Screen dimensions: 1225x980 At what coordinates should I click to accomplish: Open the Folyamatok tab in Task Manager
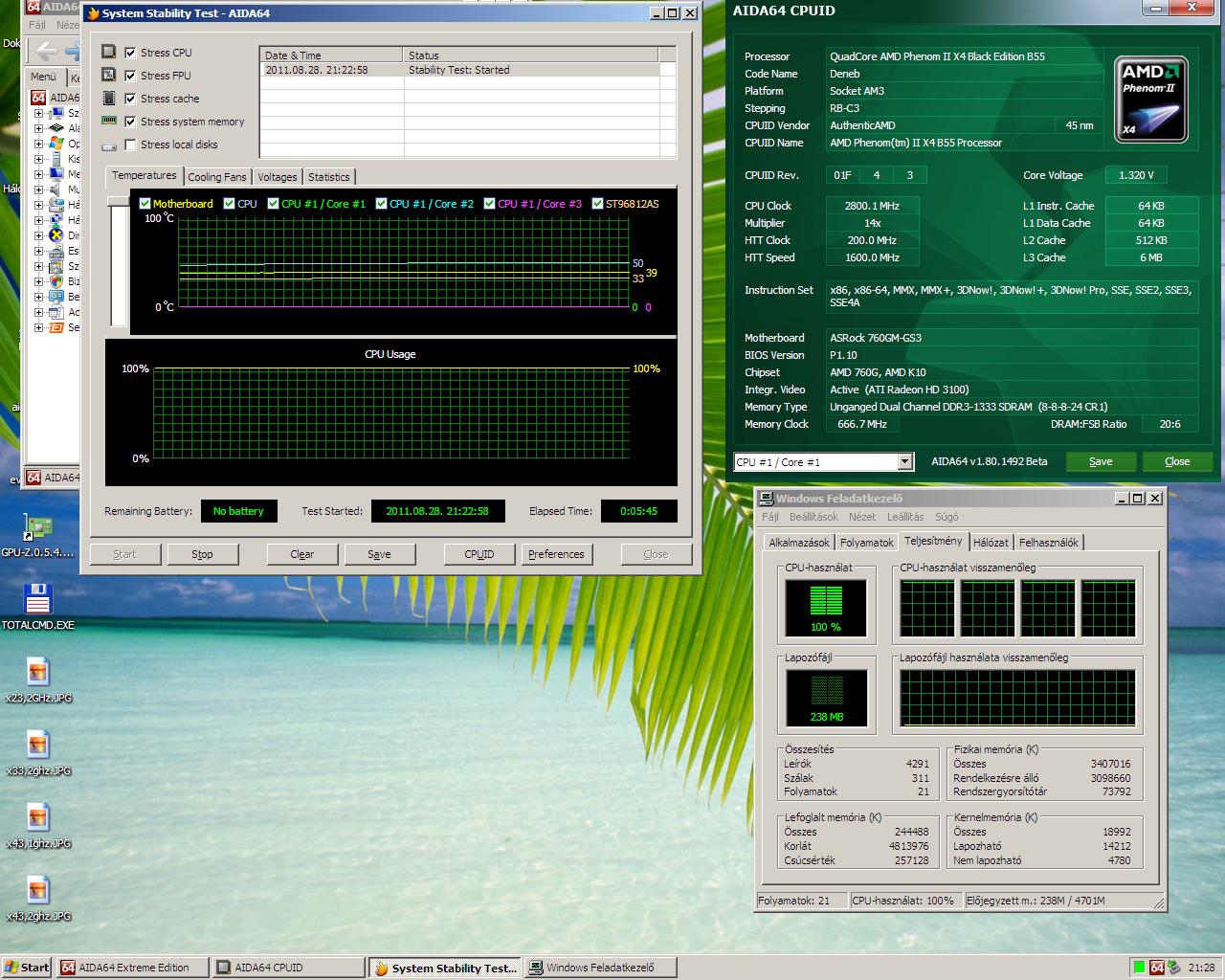(866, 543)
